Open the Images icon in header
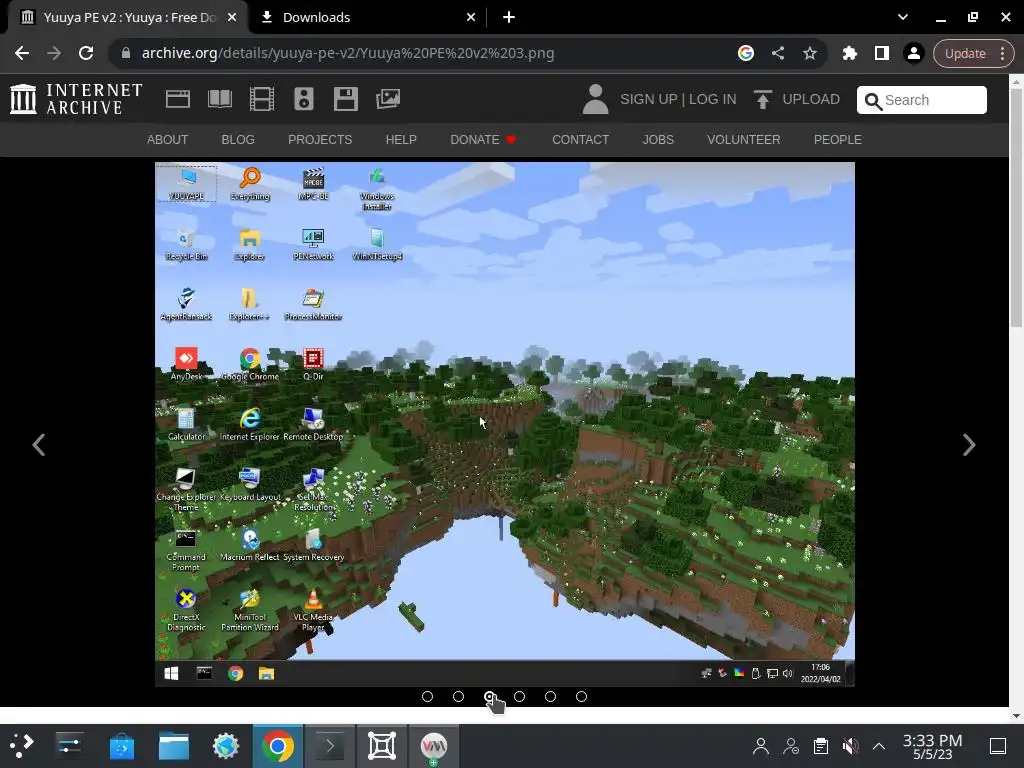This screenshot has height=768, width=1024. [x=388, y=99]
